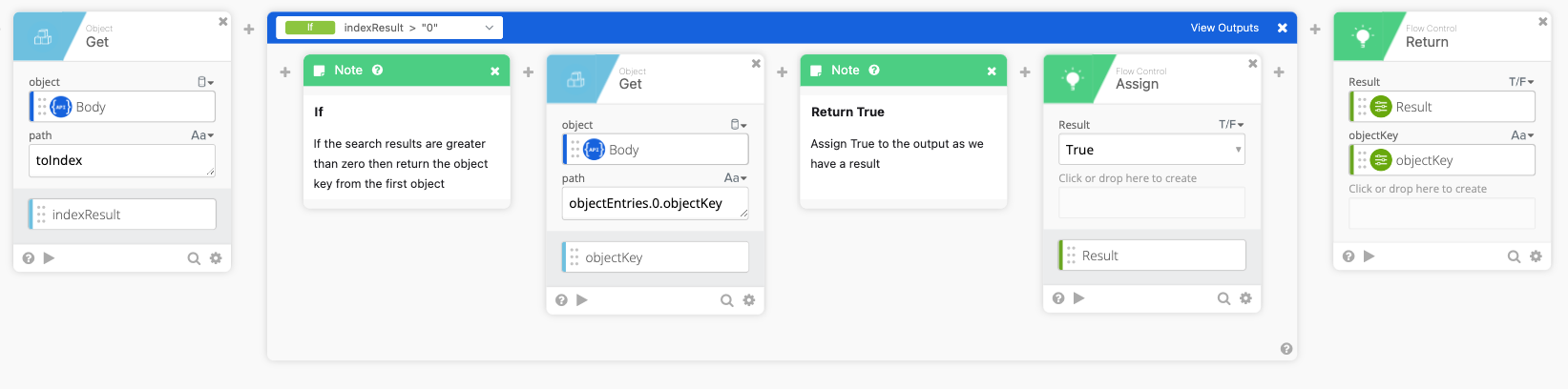Open settings gear on Return card
This screenshot has height=389, width=1568.
[x=1536, y=256]
